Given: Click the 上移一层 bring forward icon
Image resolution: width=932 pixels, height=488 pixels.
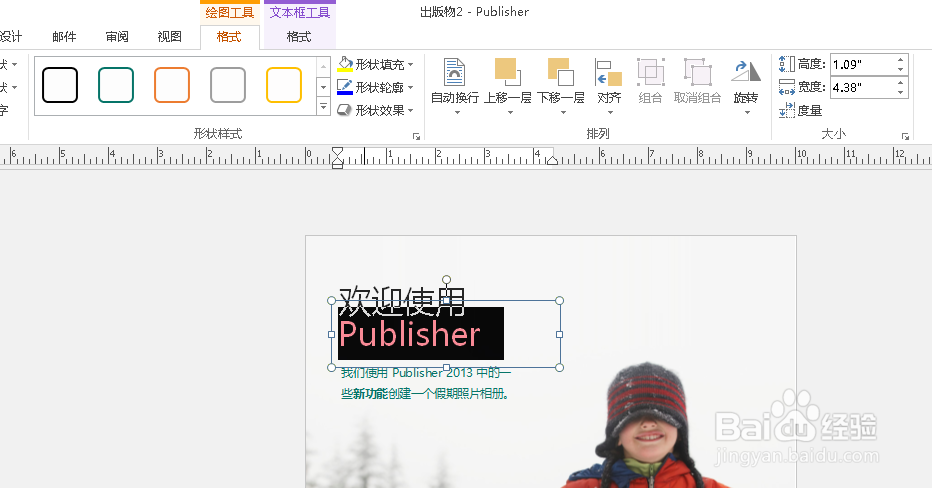Looking at the screenshot, I should (x=508, y=72).
